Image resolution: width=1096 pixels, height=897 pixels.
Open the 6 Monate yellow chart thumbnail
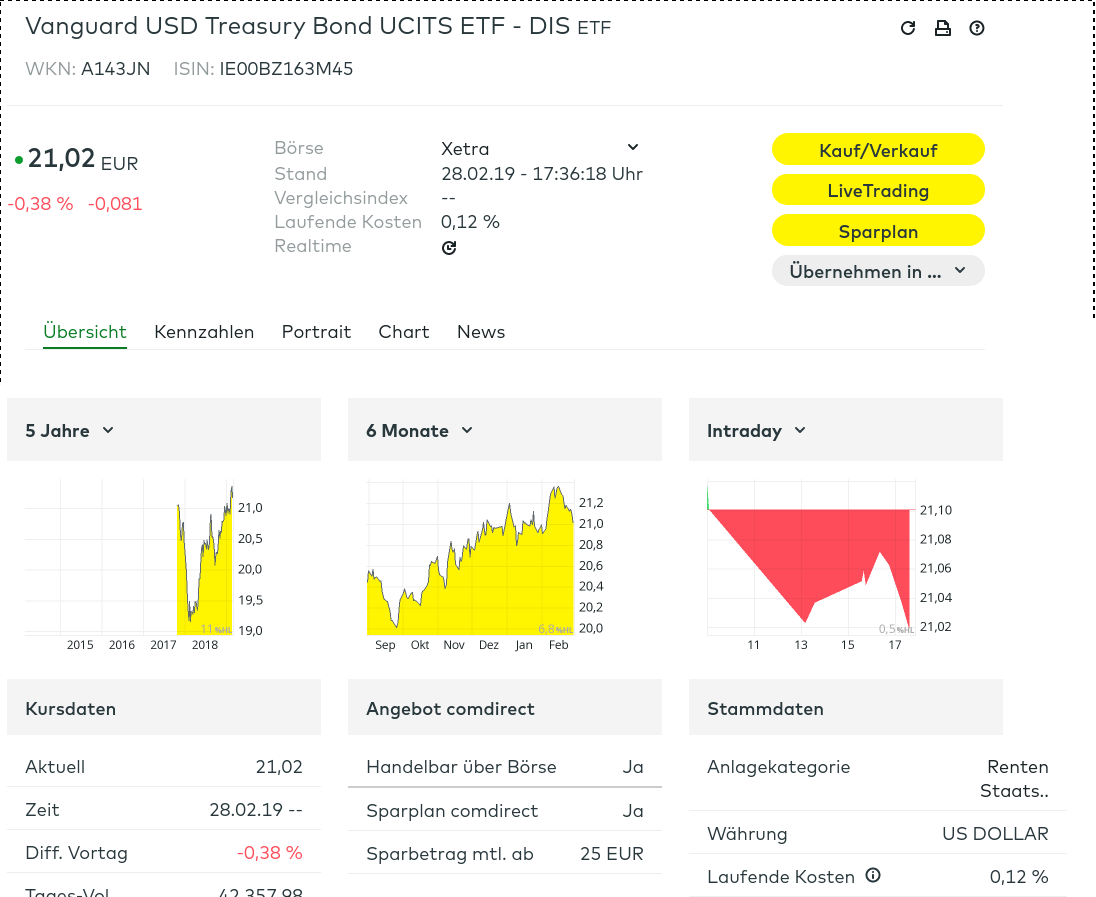tap(485, 565)
